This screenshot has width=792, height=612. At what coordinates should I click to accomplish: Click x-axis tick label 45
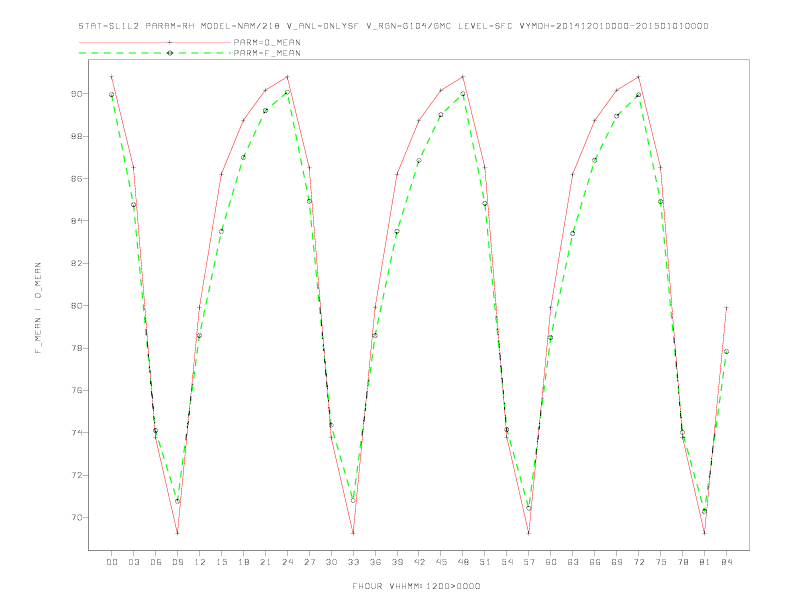[x=441, y=562]
